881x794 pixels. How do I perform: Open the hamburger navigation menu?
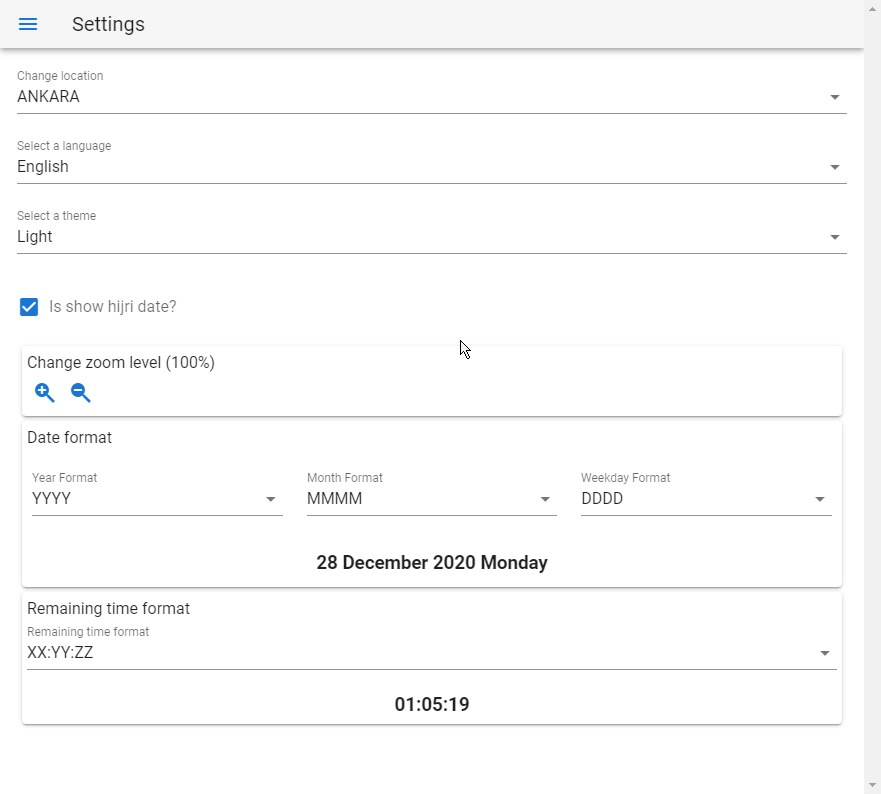(28, 24)
